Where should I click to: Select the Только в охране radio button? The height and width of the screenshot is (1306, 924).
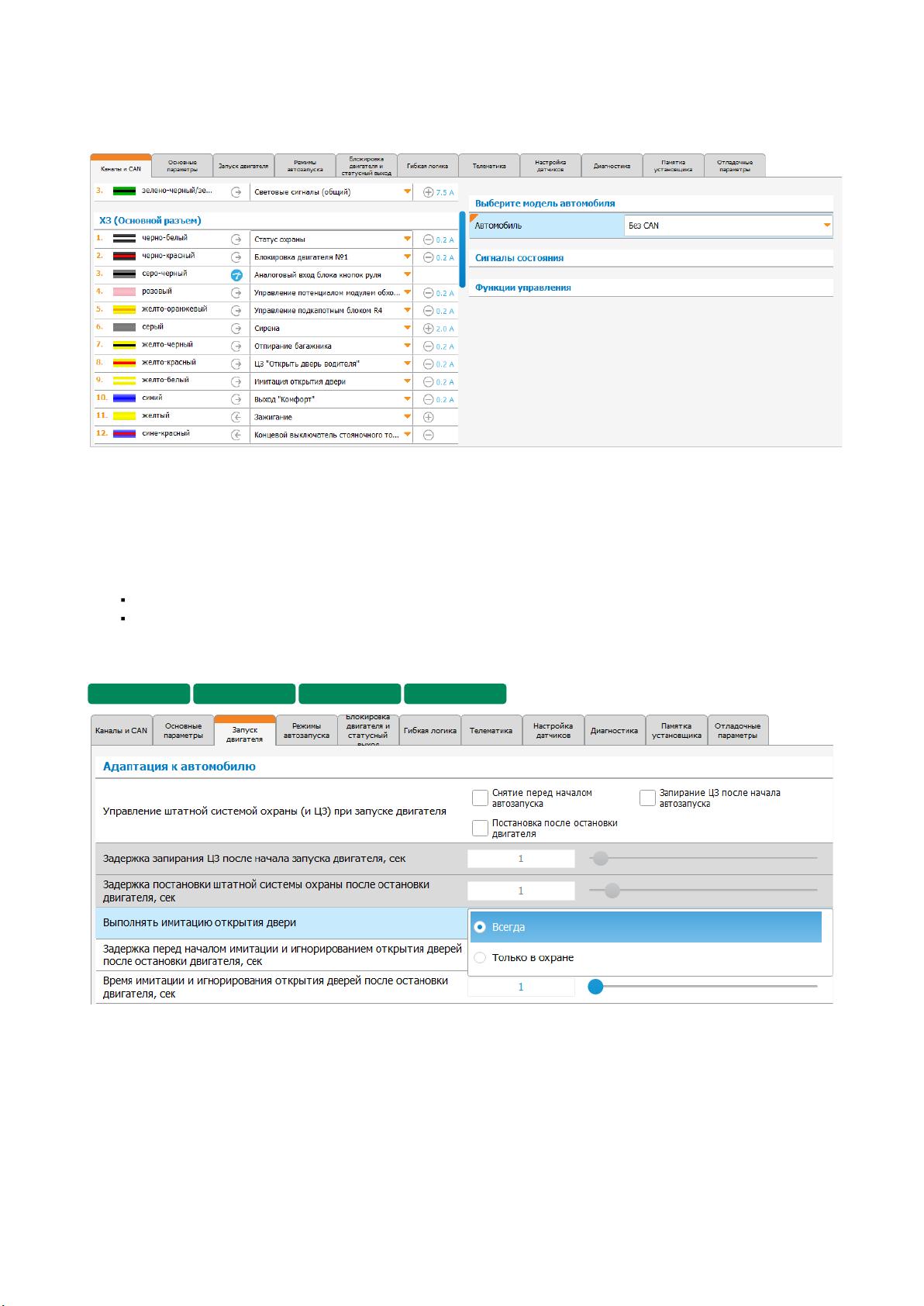[x=480, y=958]
